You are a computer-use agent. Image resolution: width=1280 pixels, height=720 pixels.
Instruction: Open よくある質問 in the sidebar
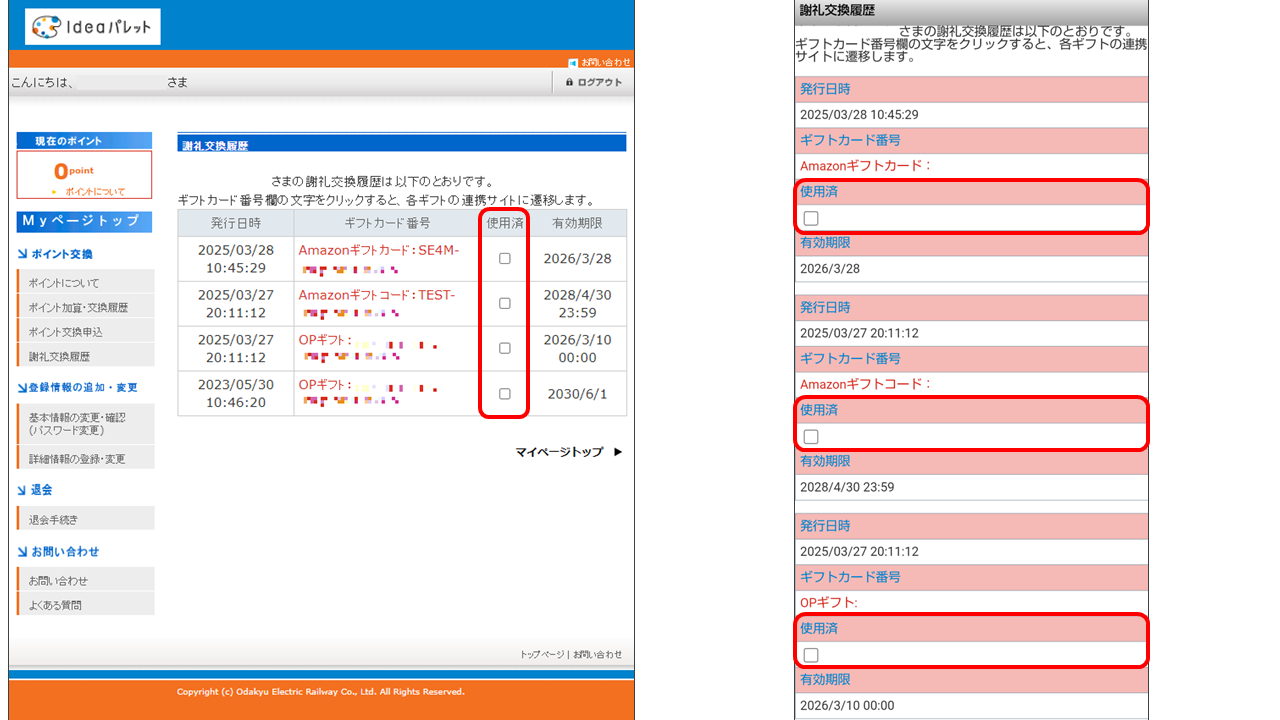(55, 604)
